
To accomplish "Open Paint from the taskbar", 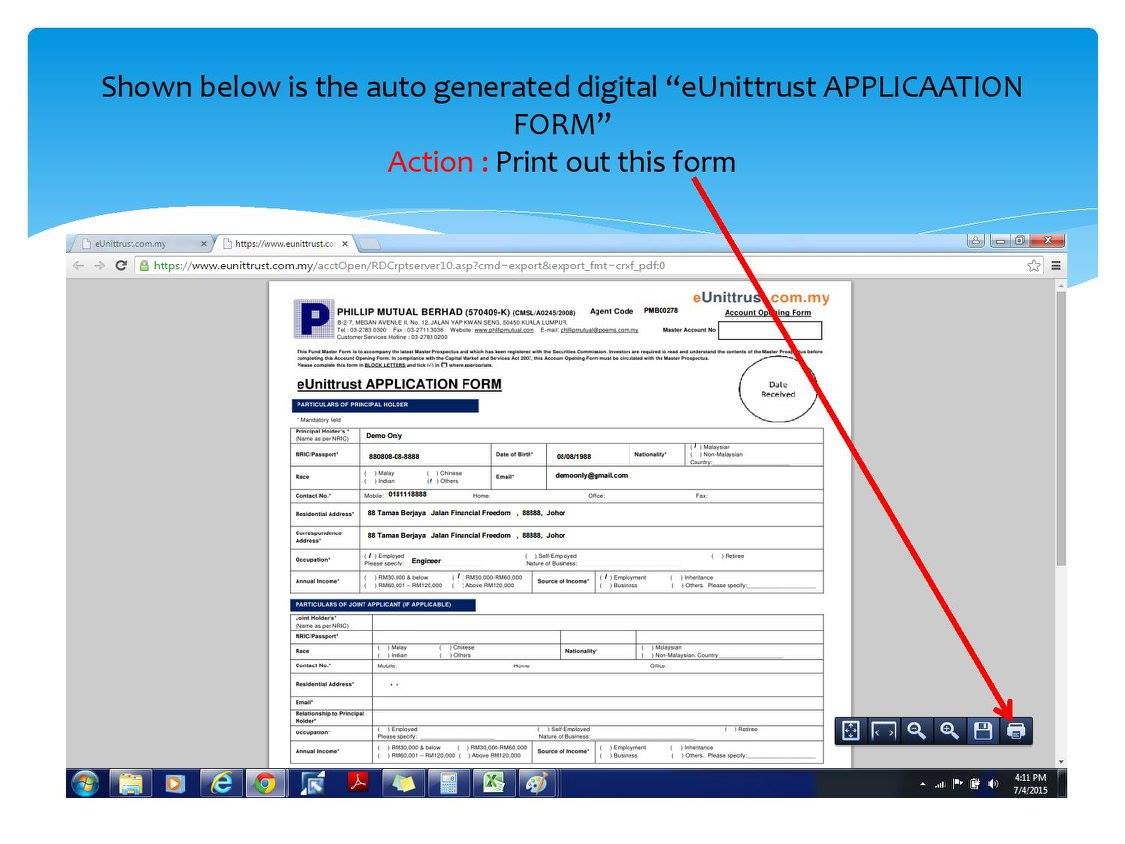I will 537,784.
